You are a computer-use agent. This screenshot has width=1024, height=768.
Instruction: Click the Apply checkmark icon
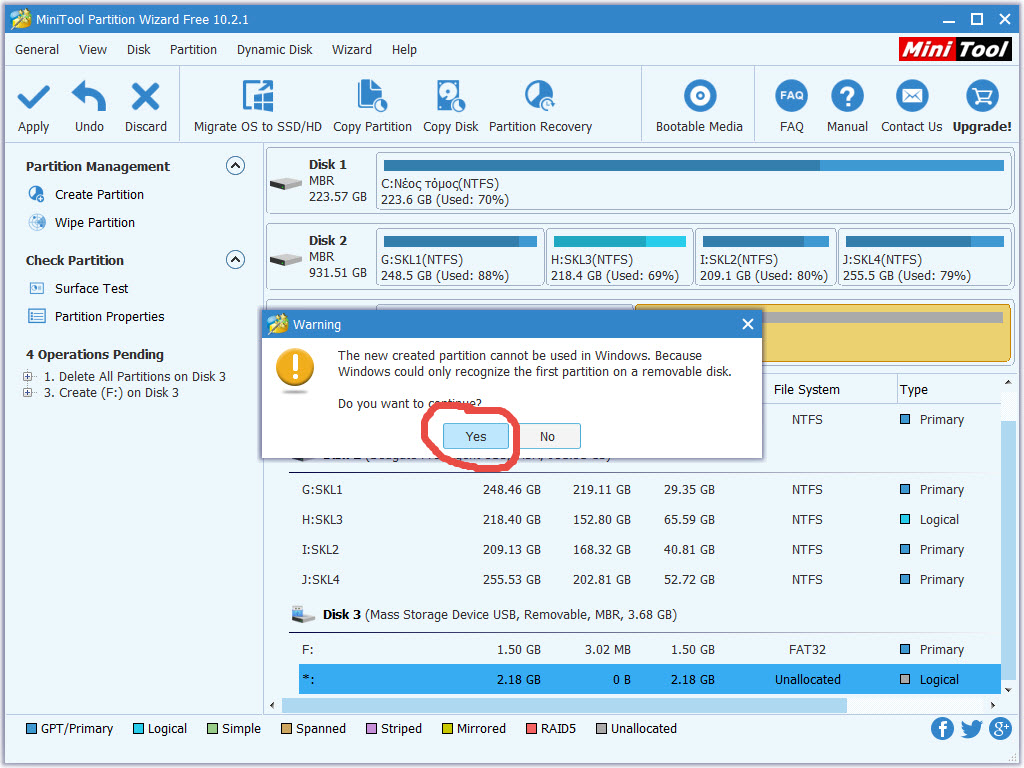(33, 98)
